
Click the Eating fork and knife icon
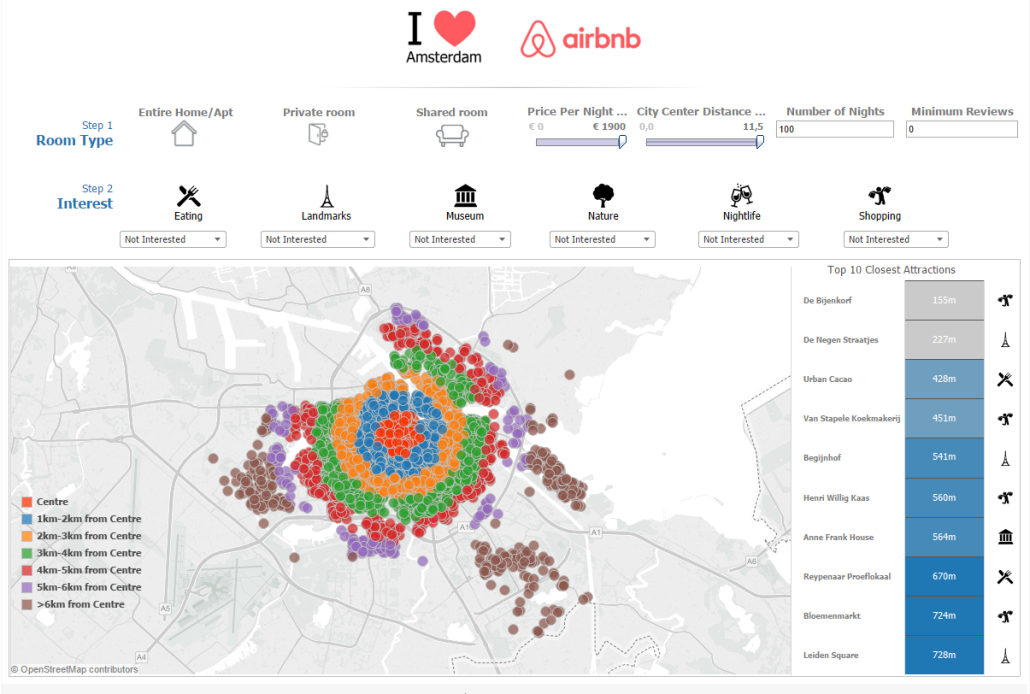(x=189, y=196)
